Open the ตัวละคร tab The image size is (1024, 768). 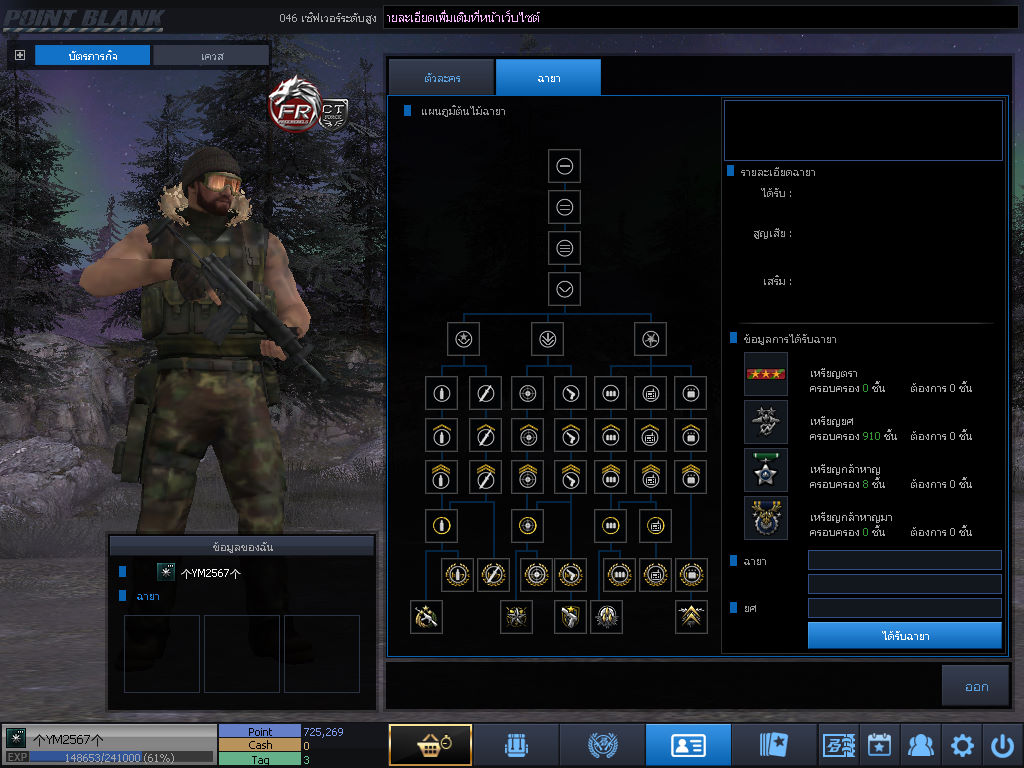[x=442, y=78]
